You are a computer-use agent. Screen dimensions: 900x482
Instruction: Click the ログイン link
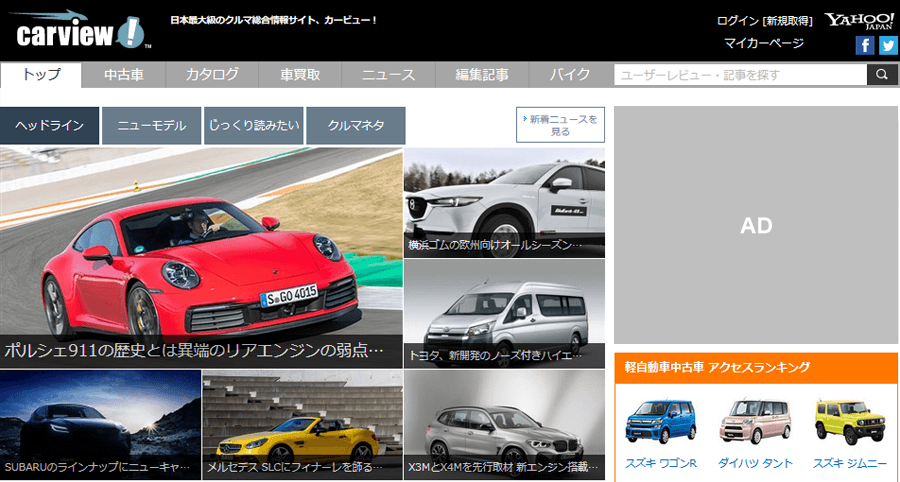pyautogui.click(x=738, y=21)
